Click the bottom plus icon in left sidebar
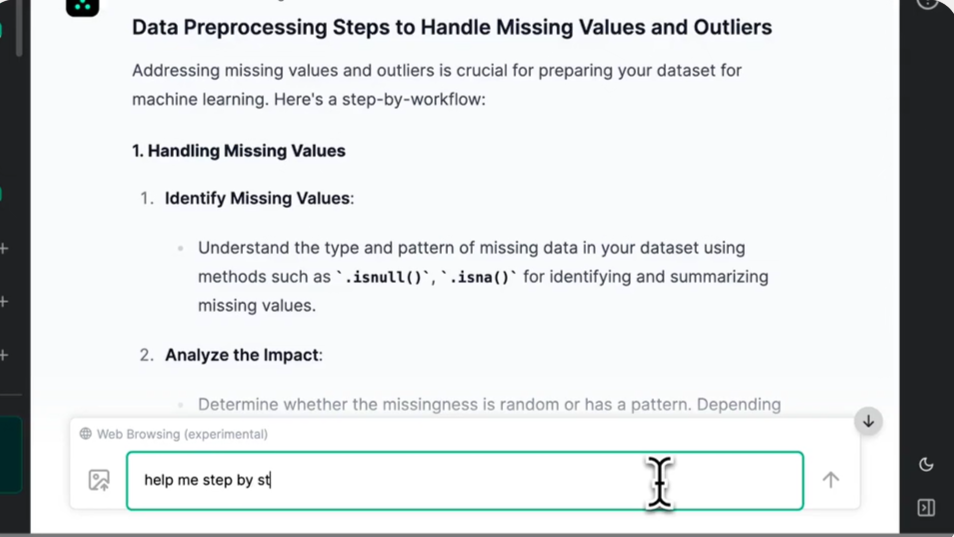This screenshot has width=954, height=537. [4, 355]
